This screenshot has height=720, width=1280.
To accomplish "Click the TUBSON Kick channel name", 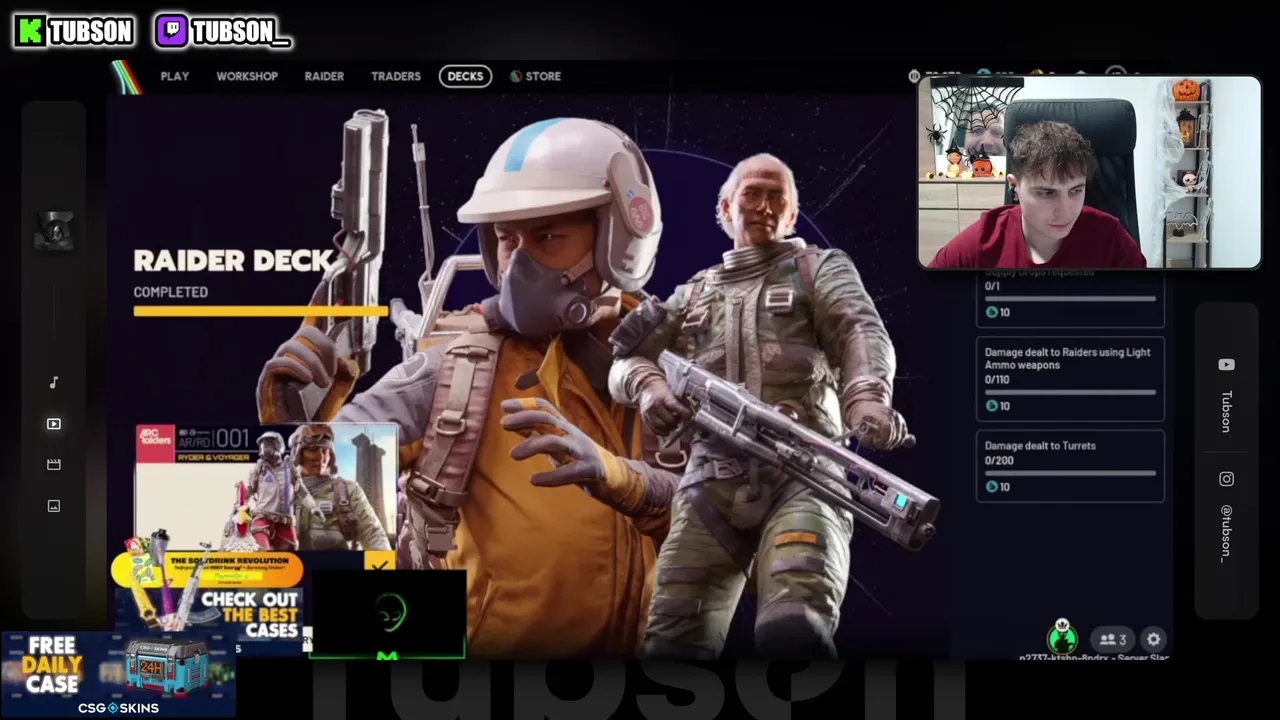I will click(x=91, y=32).
